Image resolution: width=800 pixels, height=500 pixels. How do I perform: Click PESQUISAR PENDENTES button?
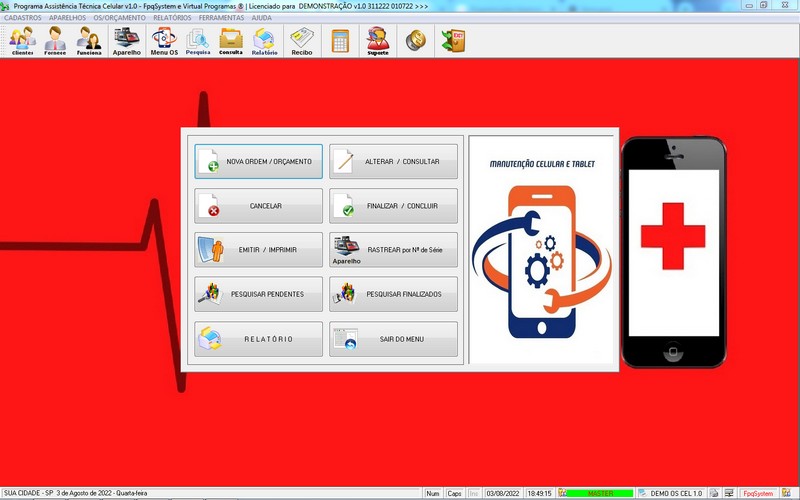pyautogui.click(x=258, y=294)
